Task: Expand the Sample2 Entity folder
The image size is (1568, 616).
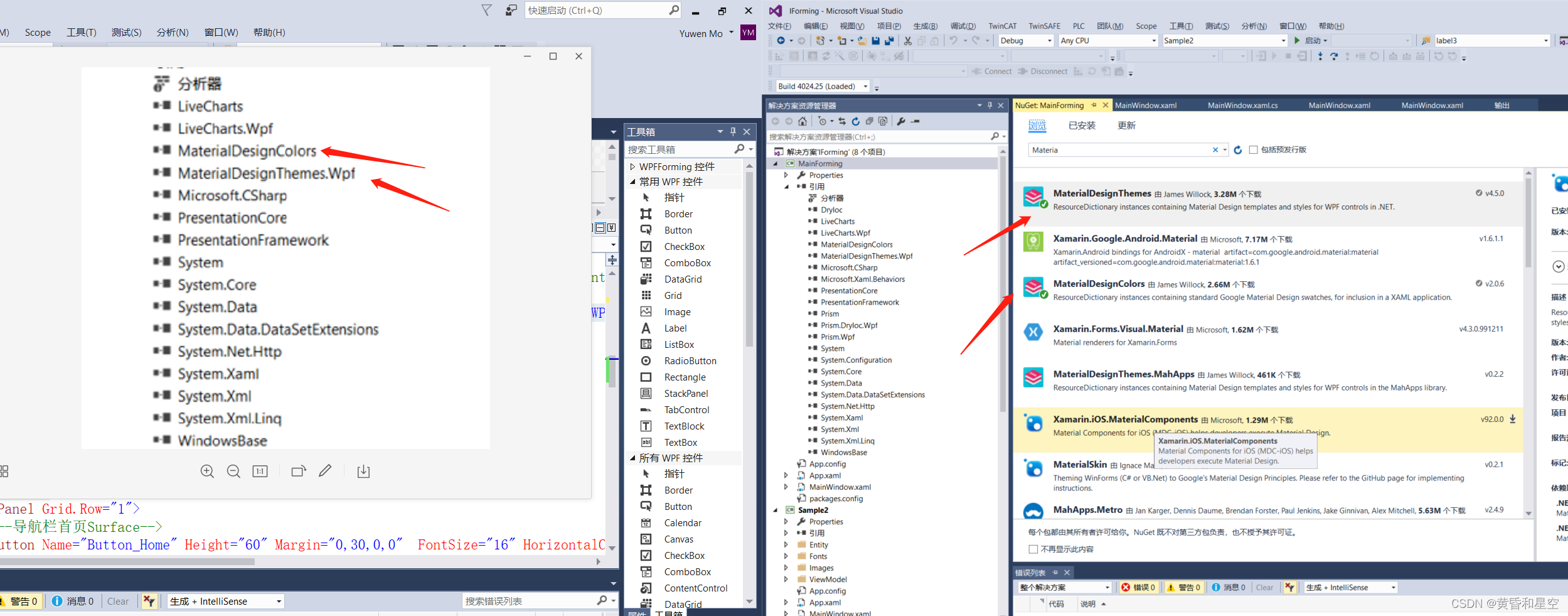Action: coord(786,545)
